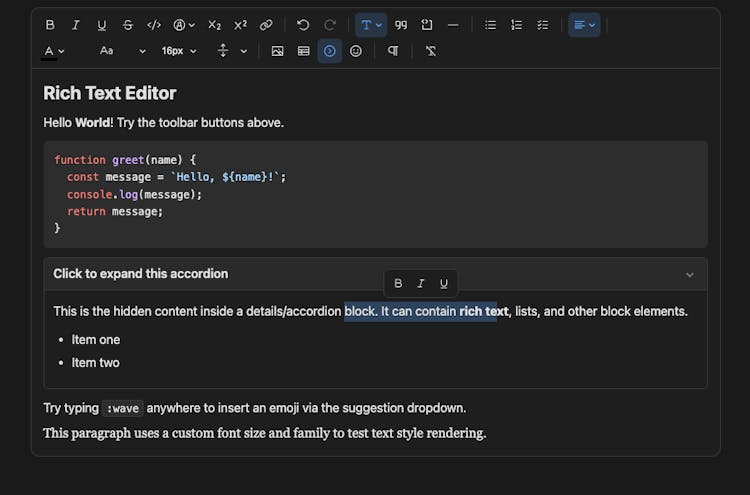750x495 pixels.
Task: Click the undo arrow
Action: tap(303, 25)
